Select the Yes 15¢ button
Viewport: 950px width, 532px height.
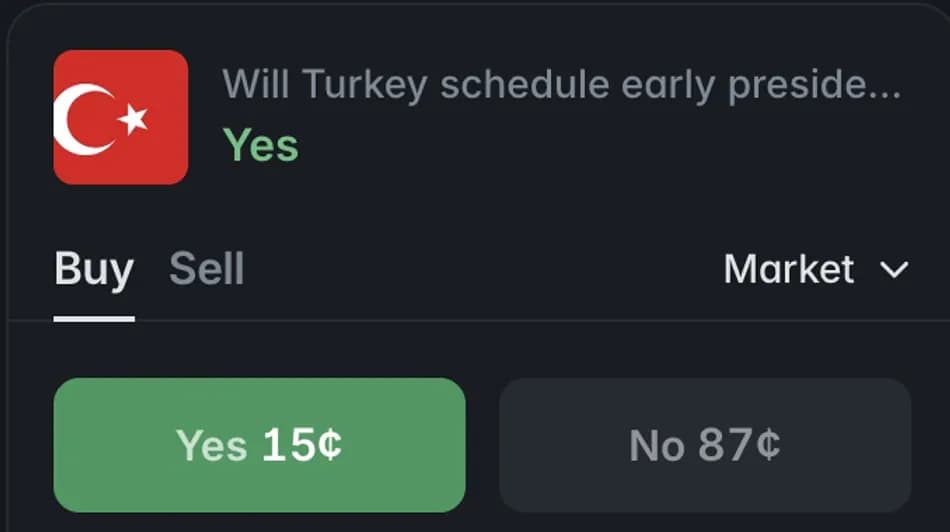coord(259,445)
